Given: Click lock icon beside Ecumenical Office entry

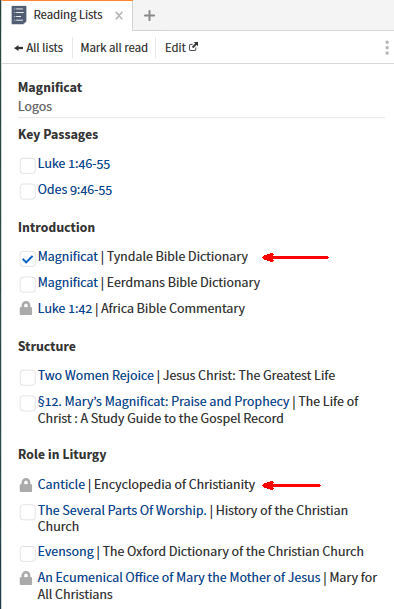Looking at the screenshot, I should point(26,578).
